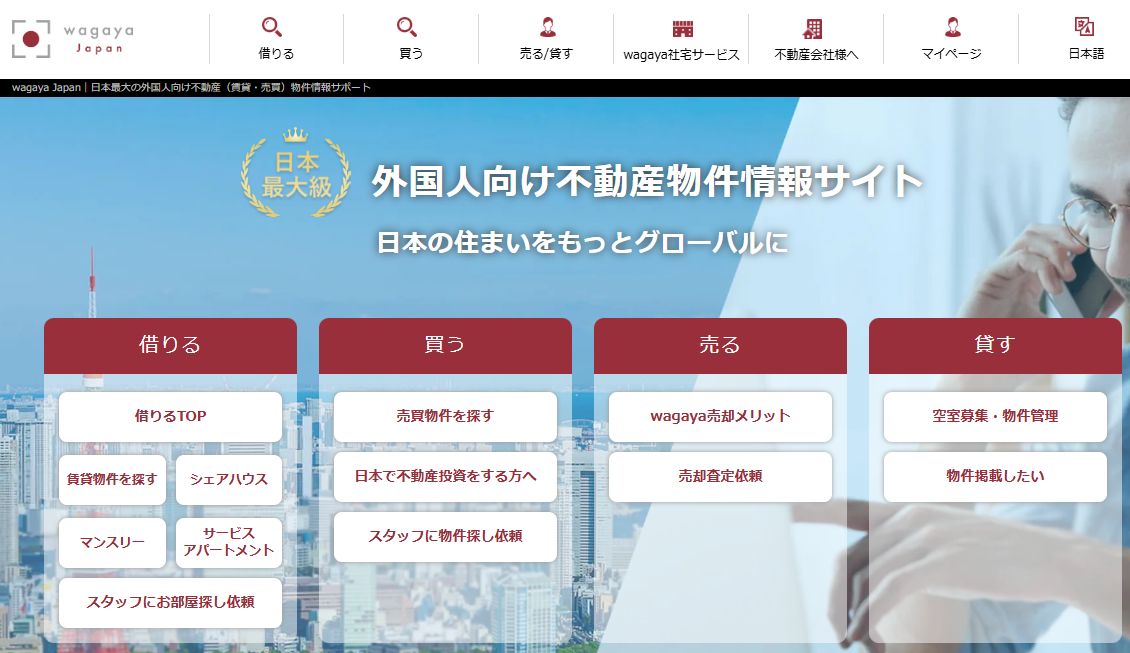
Task: Open wagaya社宅サービス navigation label
Action: 681,55
